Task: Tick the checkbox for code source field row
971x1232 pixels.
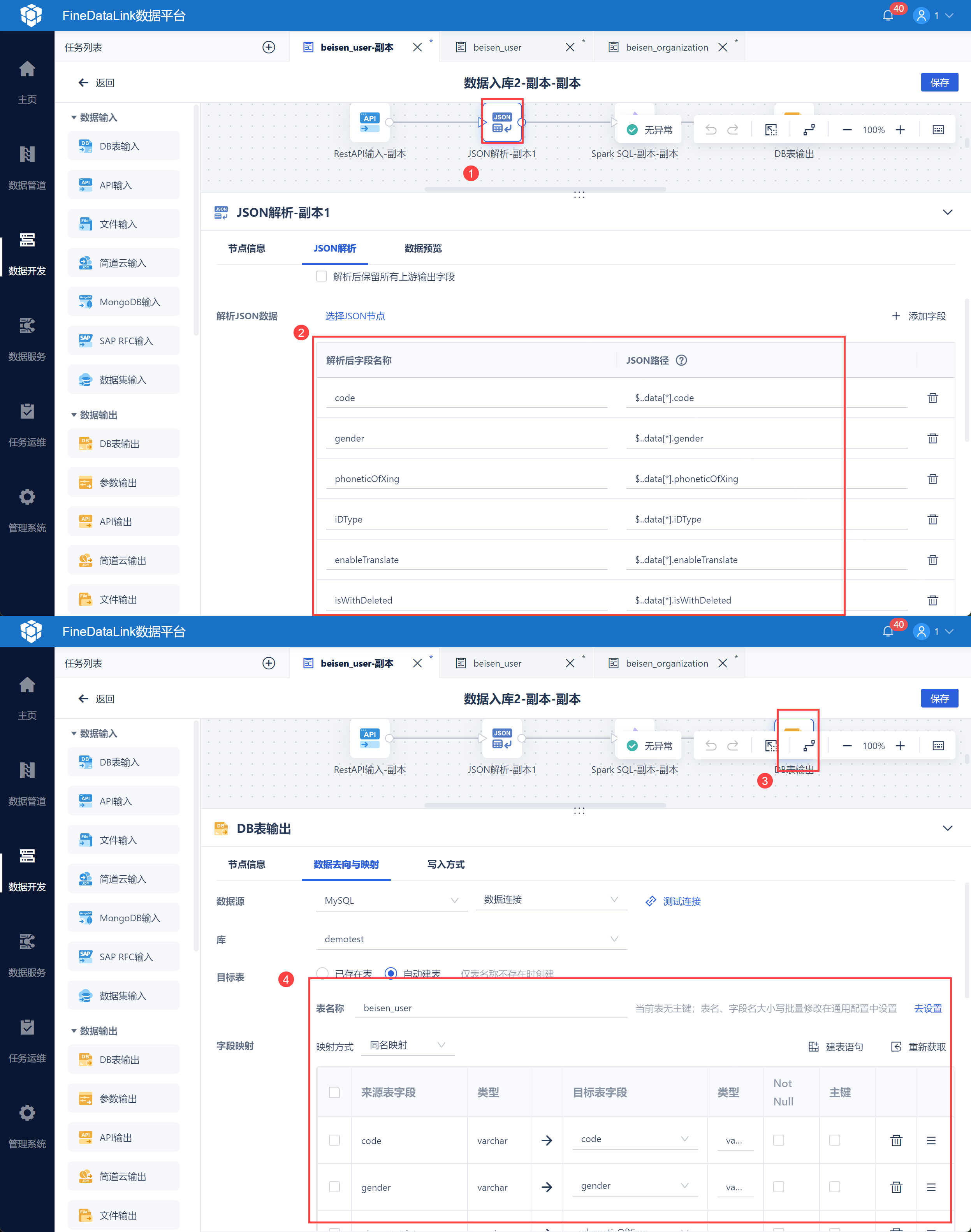Action: click(x=334, y=1140)
